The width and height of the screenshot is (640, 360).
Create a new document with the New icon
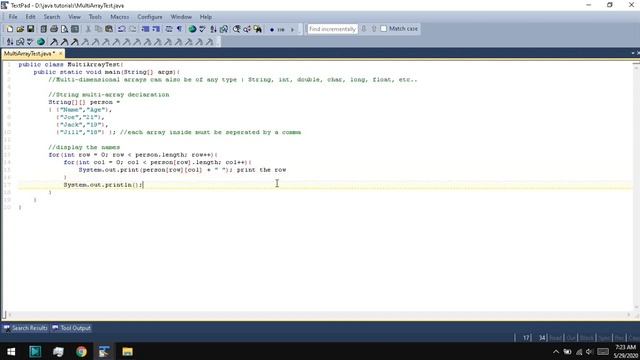point(9,29)
